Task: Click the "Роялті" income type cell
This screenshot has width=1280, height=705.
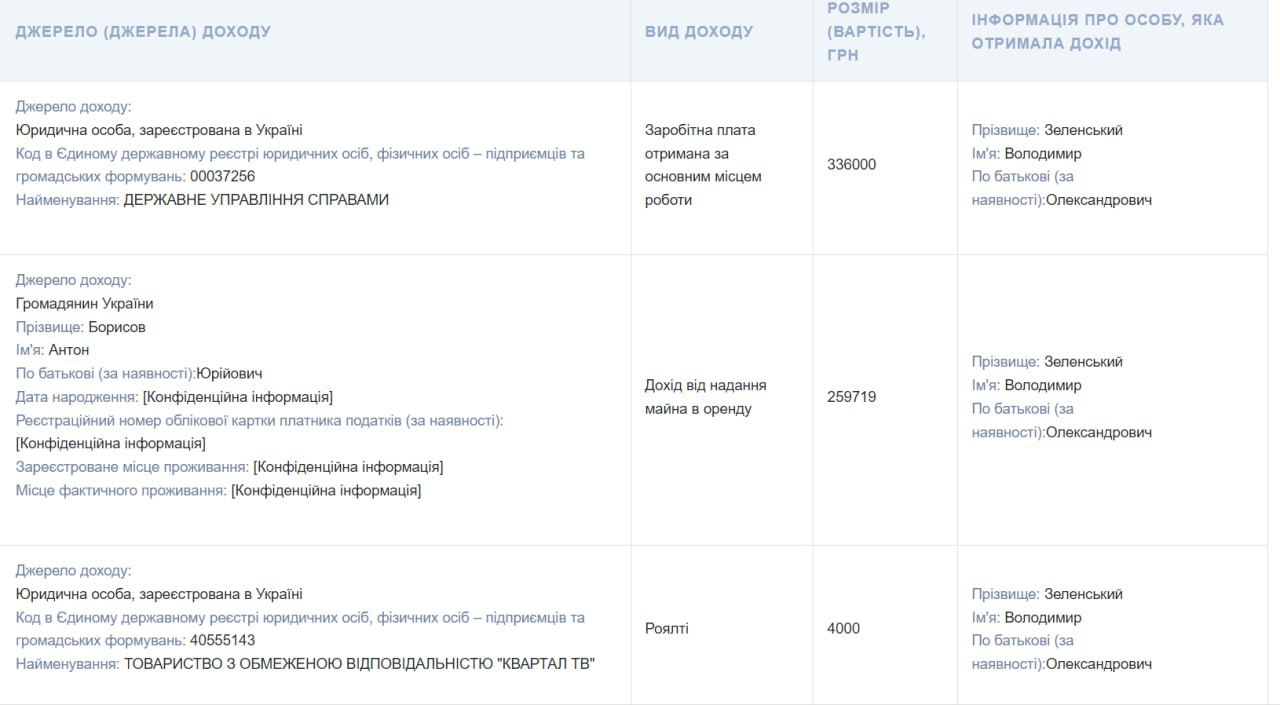Action: point(667,629)
